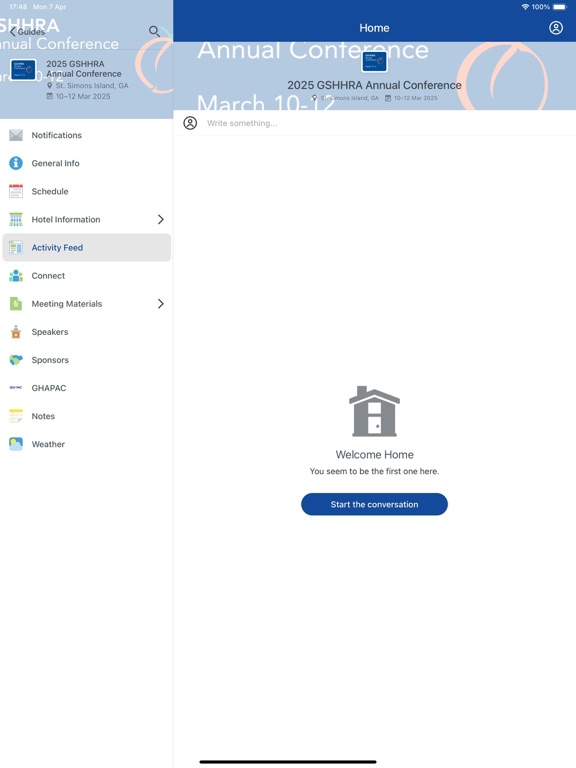
Task: Click St. Simons Island, GA location text
Action: (92, 85)
